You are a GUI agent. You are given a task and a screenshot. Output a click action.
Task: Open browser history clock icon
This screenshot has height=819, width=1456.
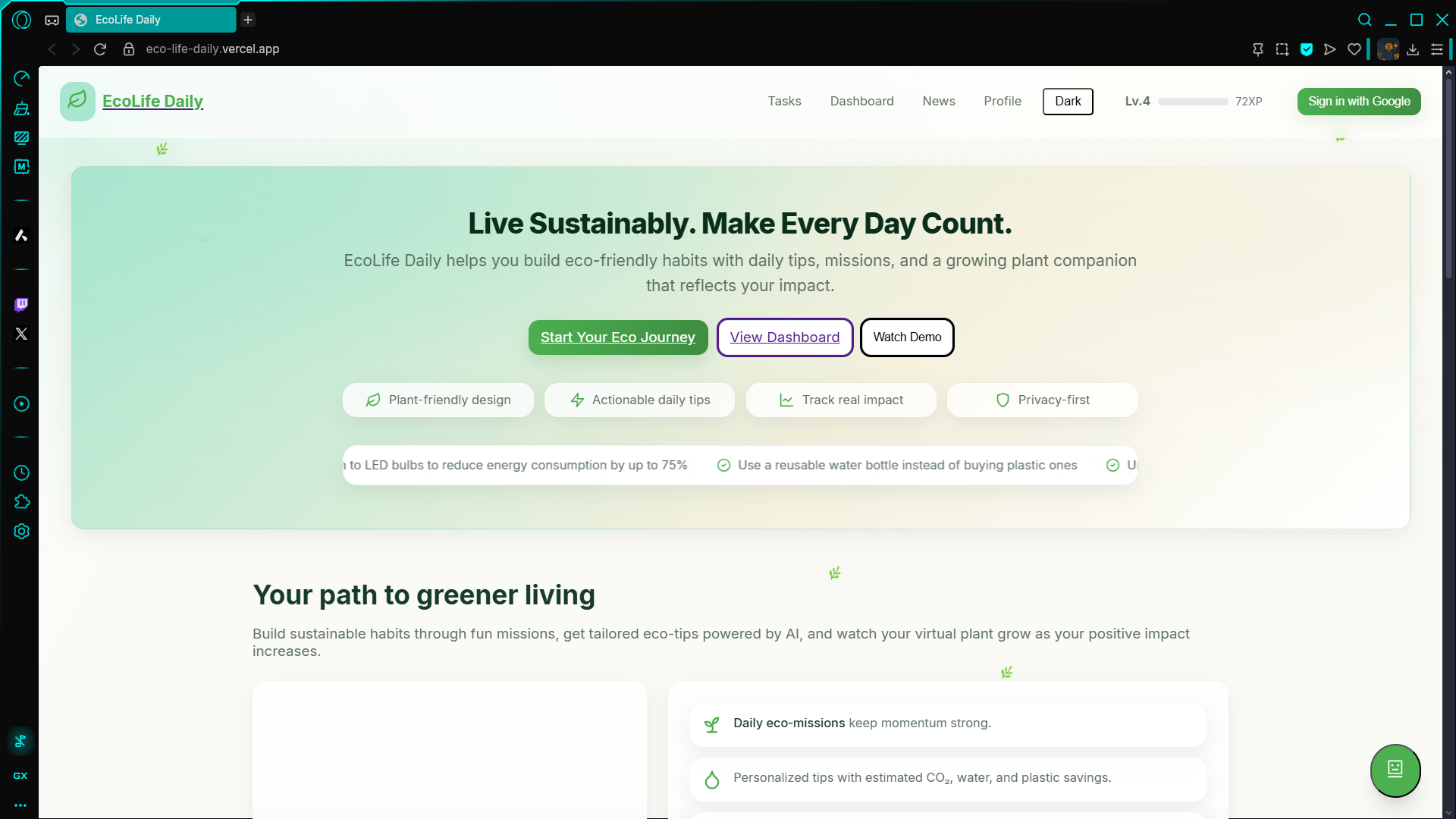pos(21,473)
